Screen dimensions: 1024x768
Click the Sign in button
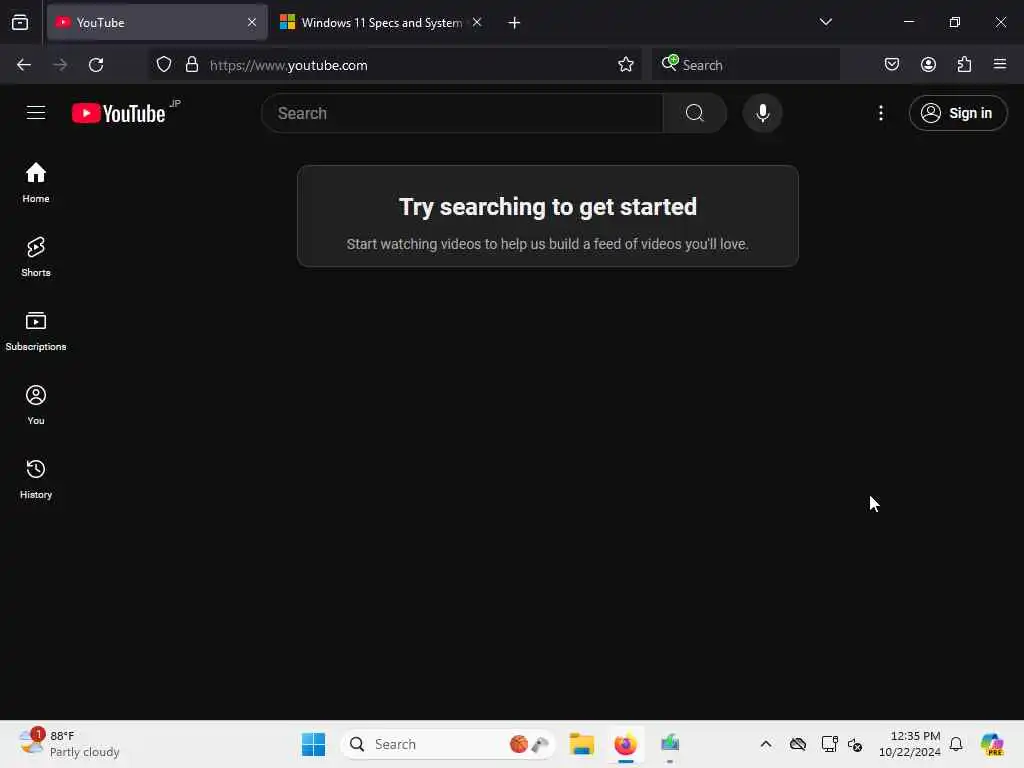(x=958, y=113)
